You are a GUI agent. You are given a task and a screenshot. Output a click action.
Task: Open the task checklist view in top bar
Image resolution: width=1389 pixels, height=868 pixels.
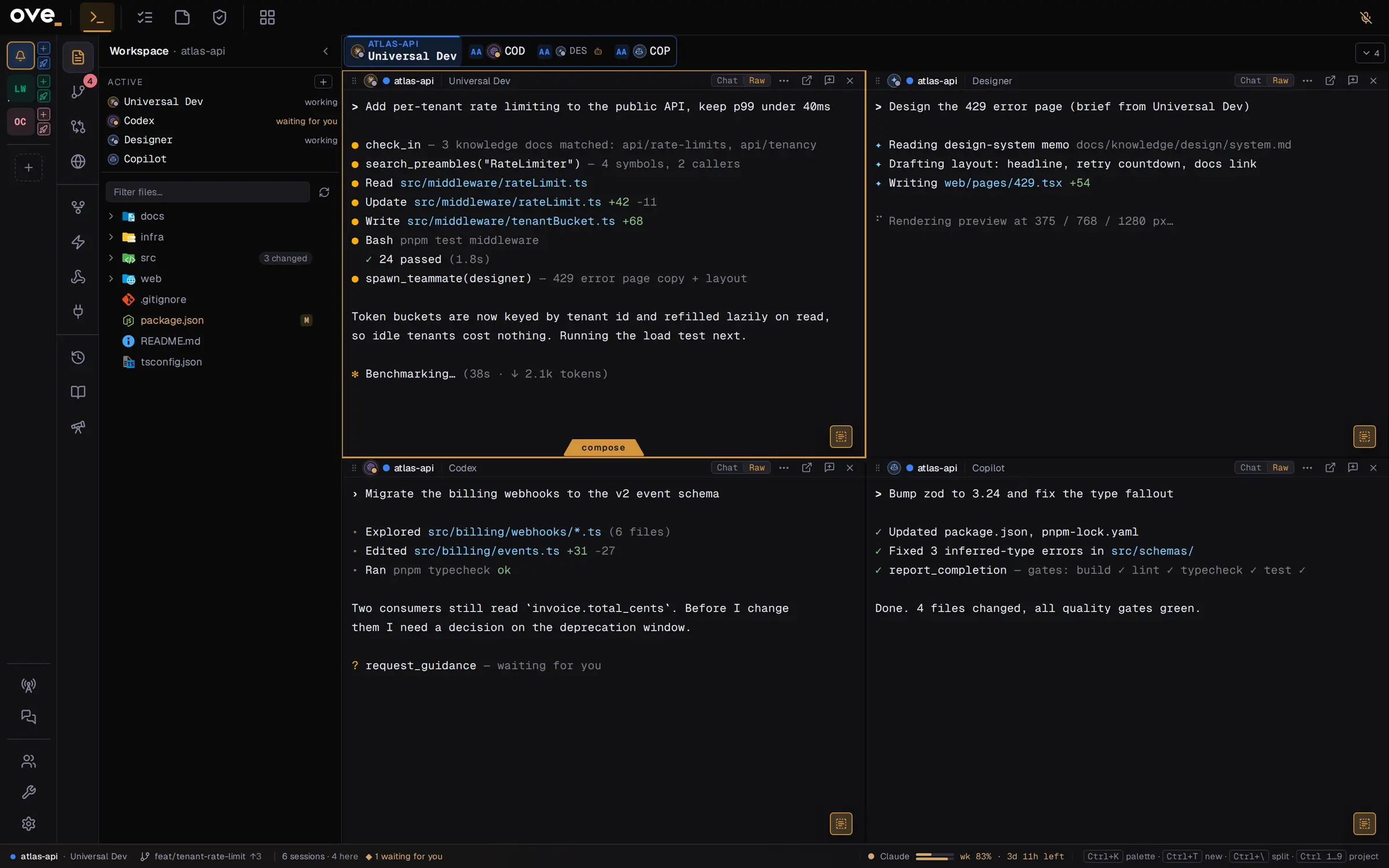pyautogui.click(x=145, y=17)
